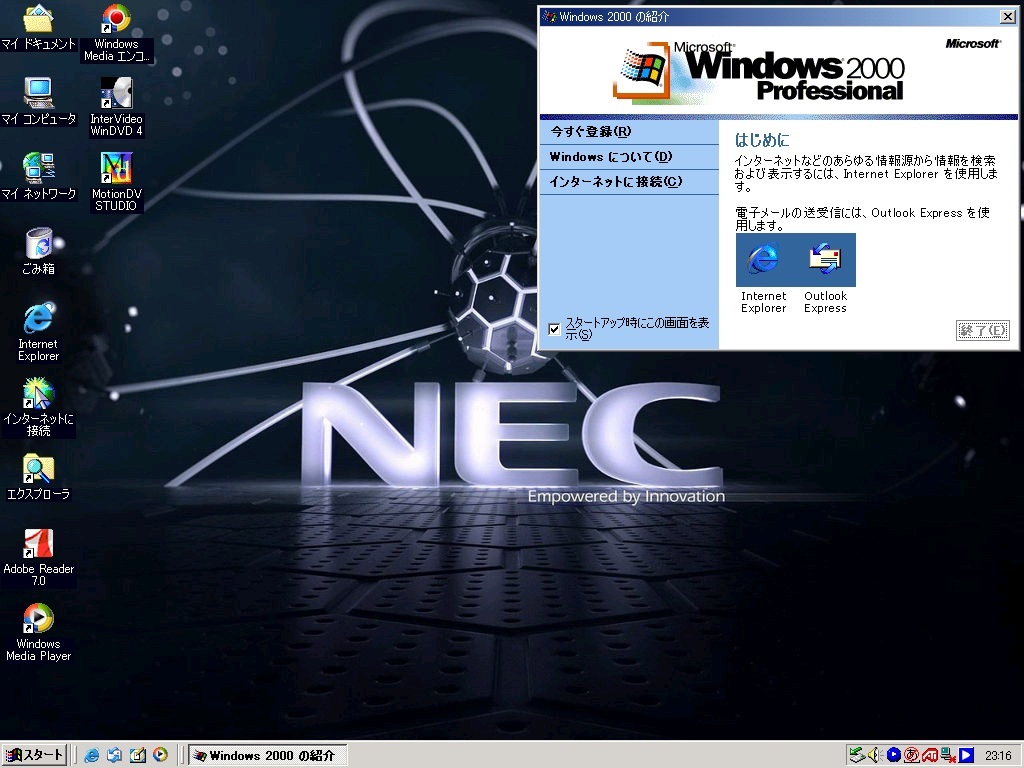The height and width of the screenshot is (768, 1024).
Task: Select InterVideo WinDVD 4 shortcut
Action: 116,107
